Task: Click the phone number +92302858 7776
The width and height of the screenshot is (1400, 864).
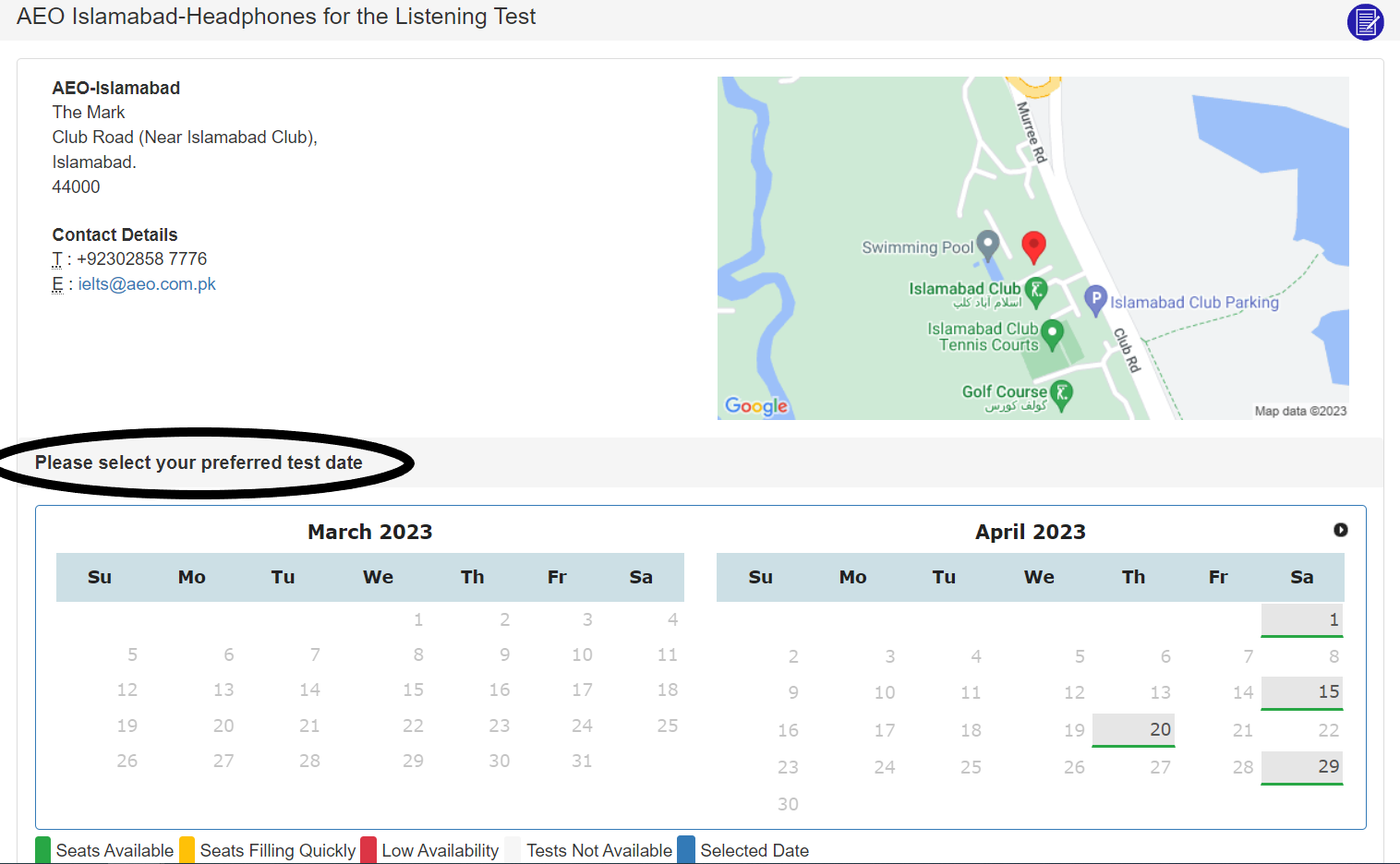Action: coord(141,259)
